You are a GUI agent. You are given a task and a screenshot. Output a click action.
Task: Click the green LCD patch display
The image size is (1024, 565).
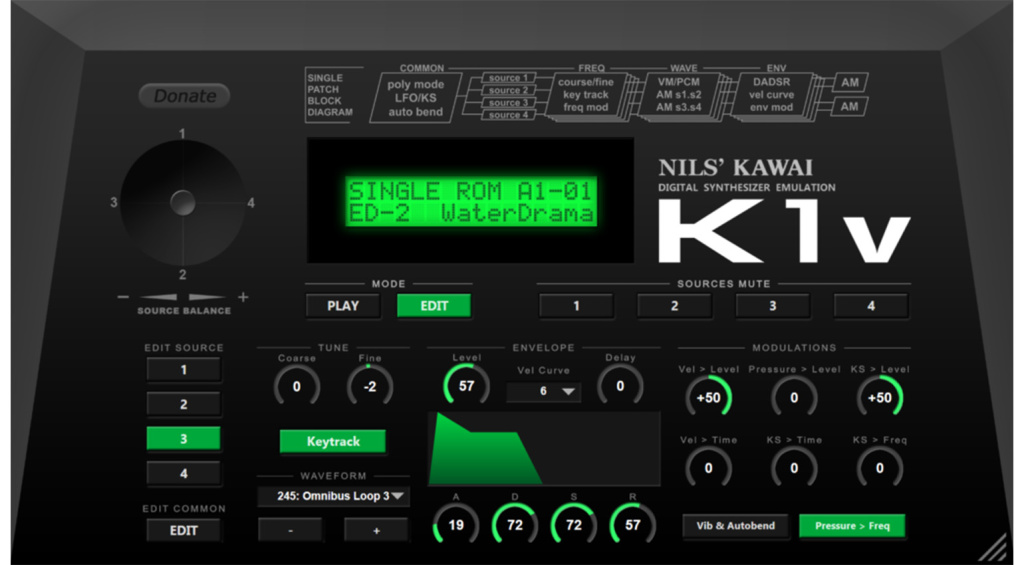[471, 202]
